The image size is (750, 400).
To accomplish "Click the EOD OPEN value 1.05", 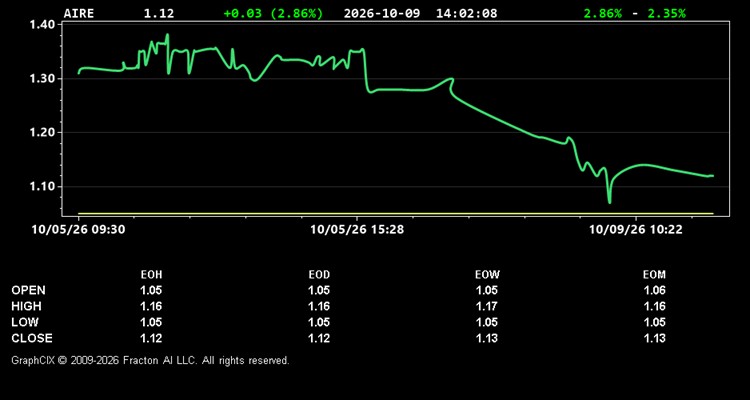I will (319, 290).
